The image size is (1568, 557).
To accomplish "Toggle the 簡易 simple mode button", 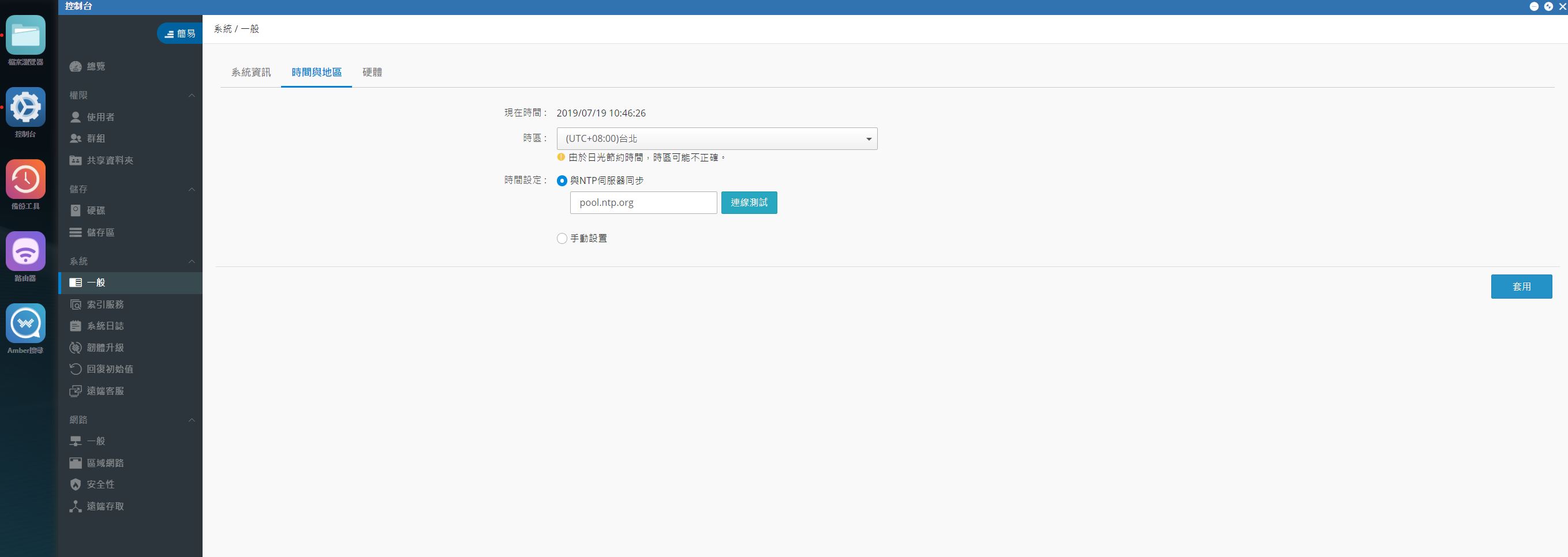I will (x=179, y=33).
